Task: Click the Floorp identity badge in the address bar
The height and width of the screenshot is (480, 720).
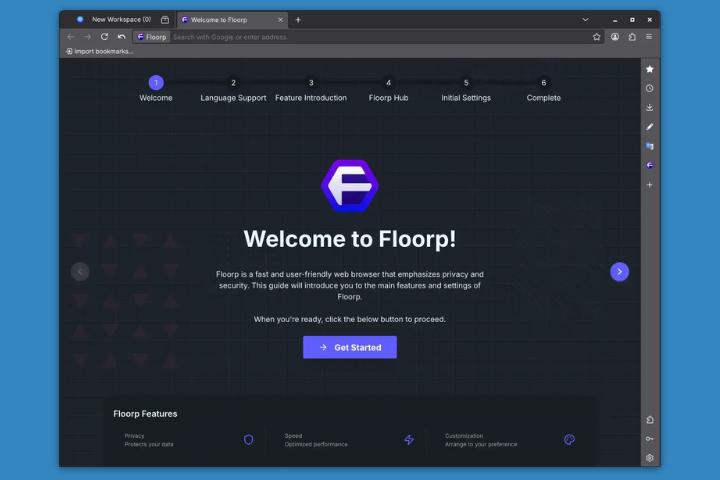Action: pyautogui.click(x=152, y=37)
